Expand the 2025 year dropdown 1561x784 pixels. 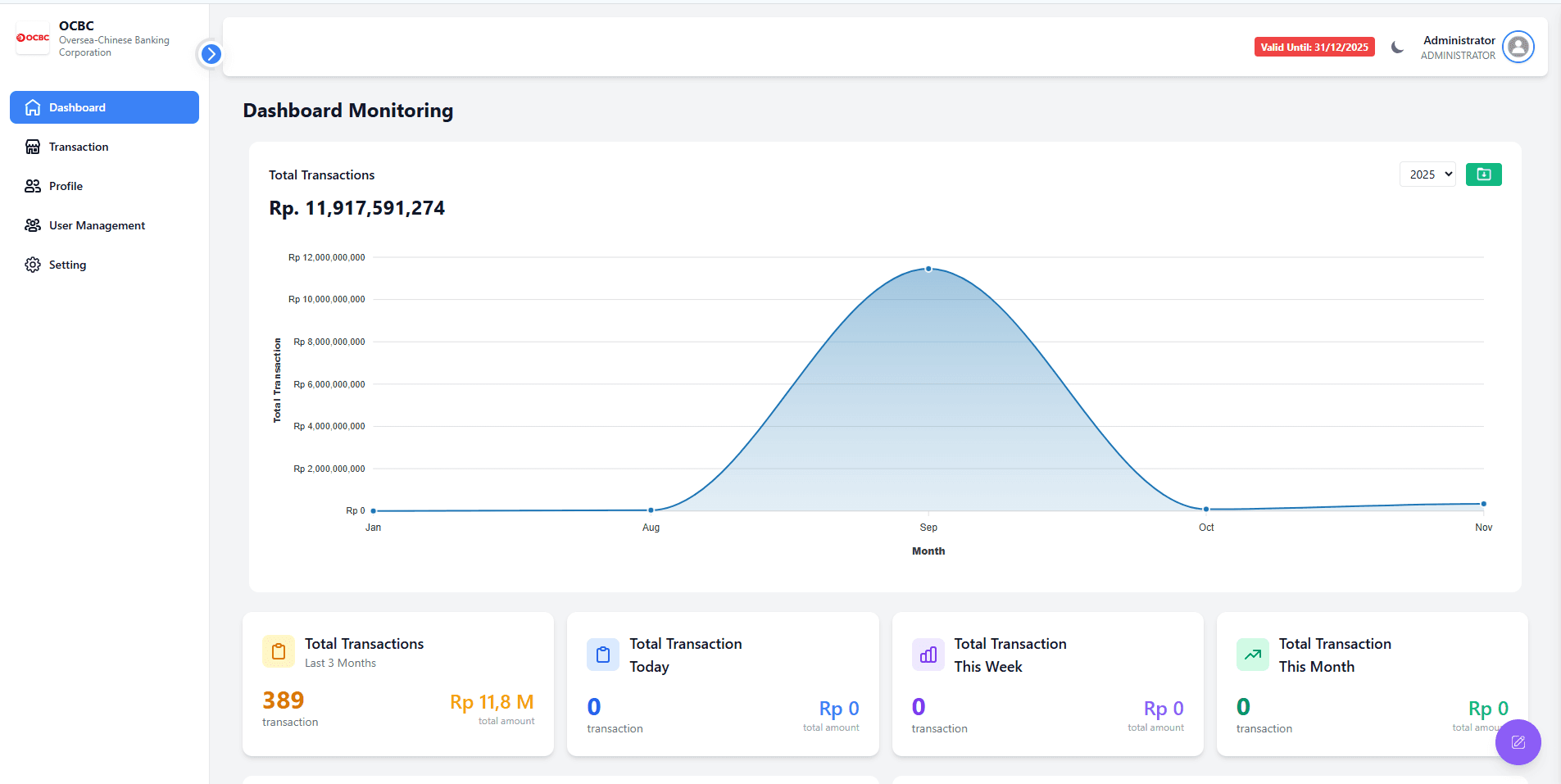click(x=1427, y=174)
